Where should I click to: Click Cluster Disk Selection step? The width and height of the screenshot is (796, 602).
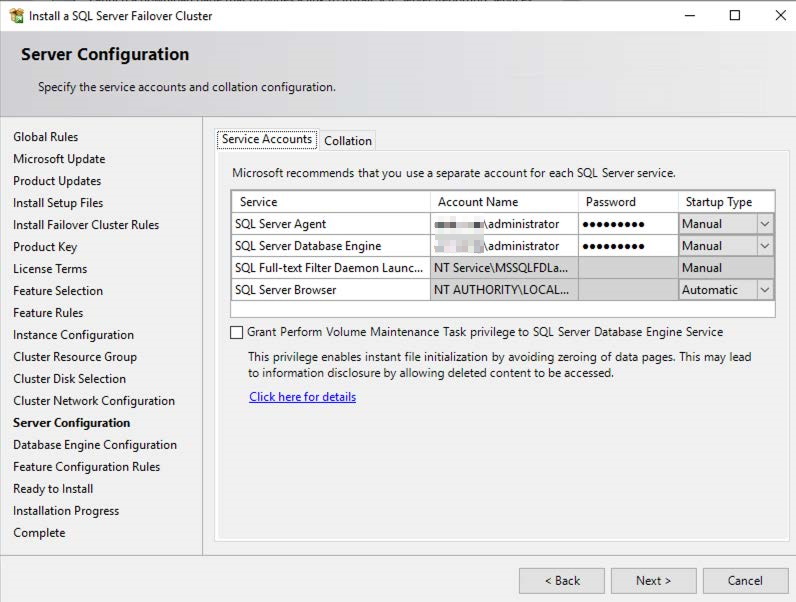70,379
